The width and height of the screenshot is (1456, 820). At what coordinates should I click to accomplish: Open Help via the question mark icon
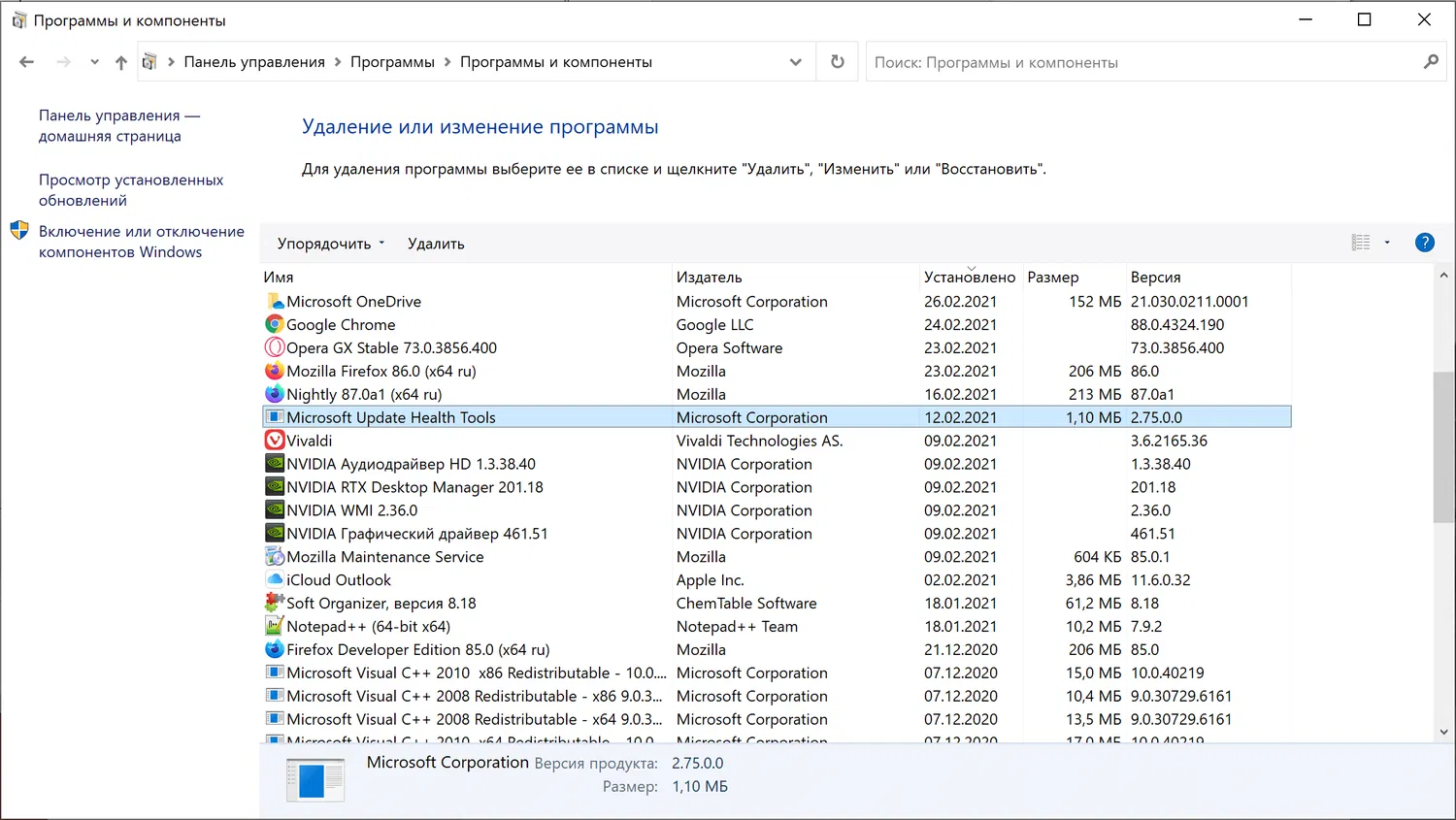1424,243
